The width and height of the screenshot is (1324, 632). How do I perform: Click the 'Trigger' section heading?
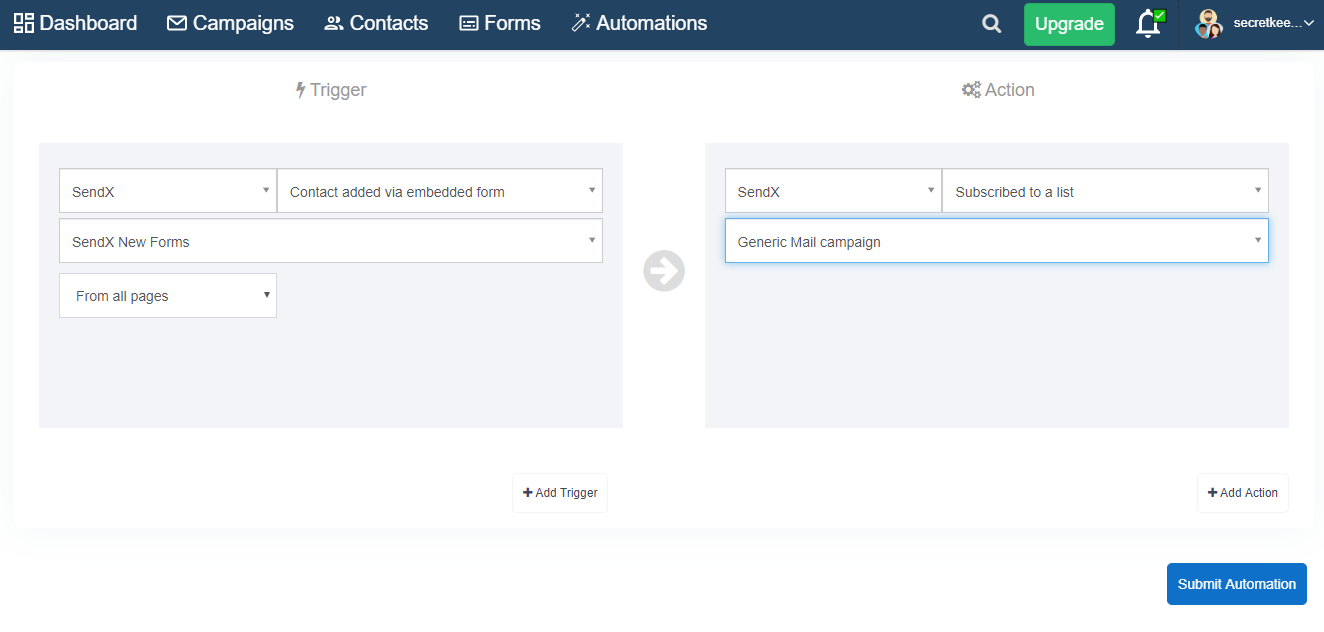coord(331,90)
